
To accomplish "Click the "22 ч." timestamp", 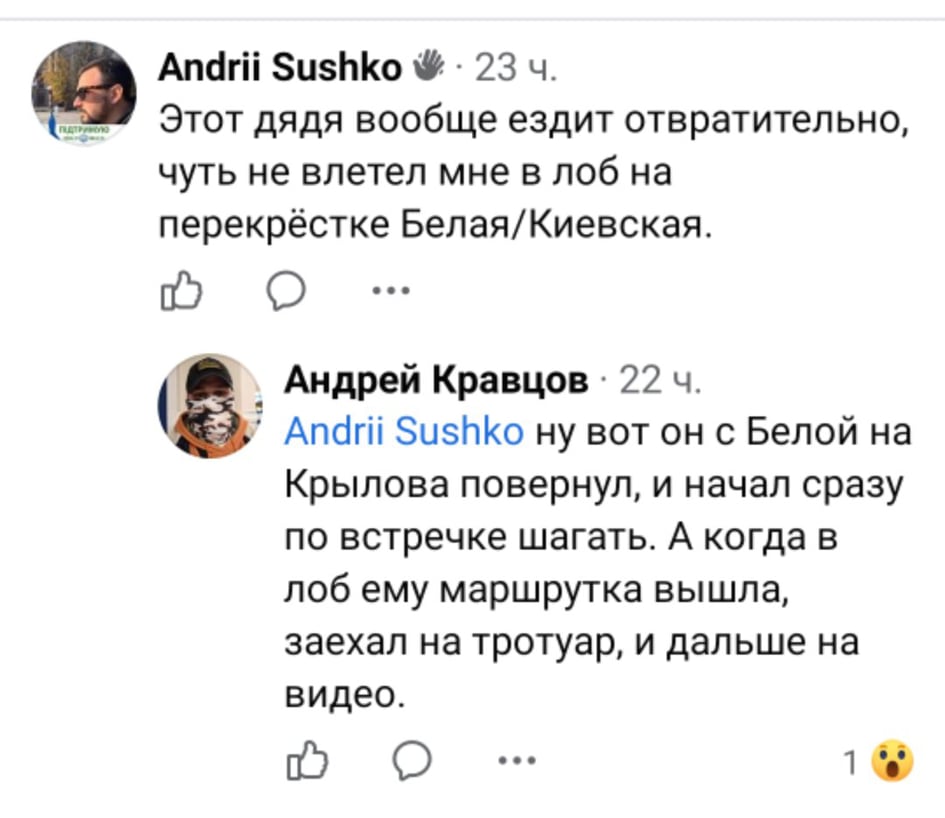I will [655, 380].
